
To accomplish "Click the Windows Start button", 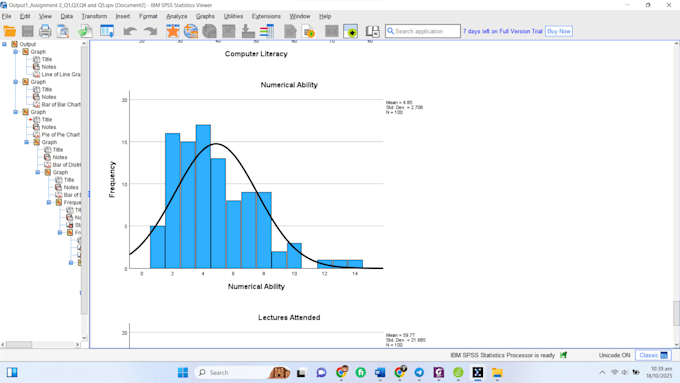I will pos(183,373).
